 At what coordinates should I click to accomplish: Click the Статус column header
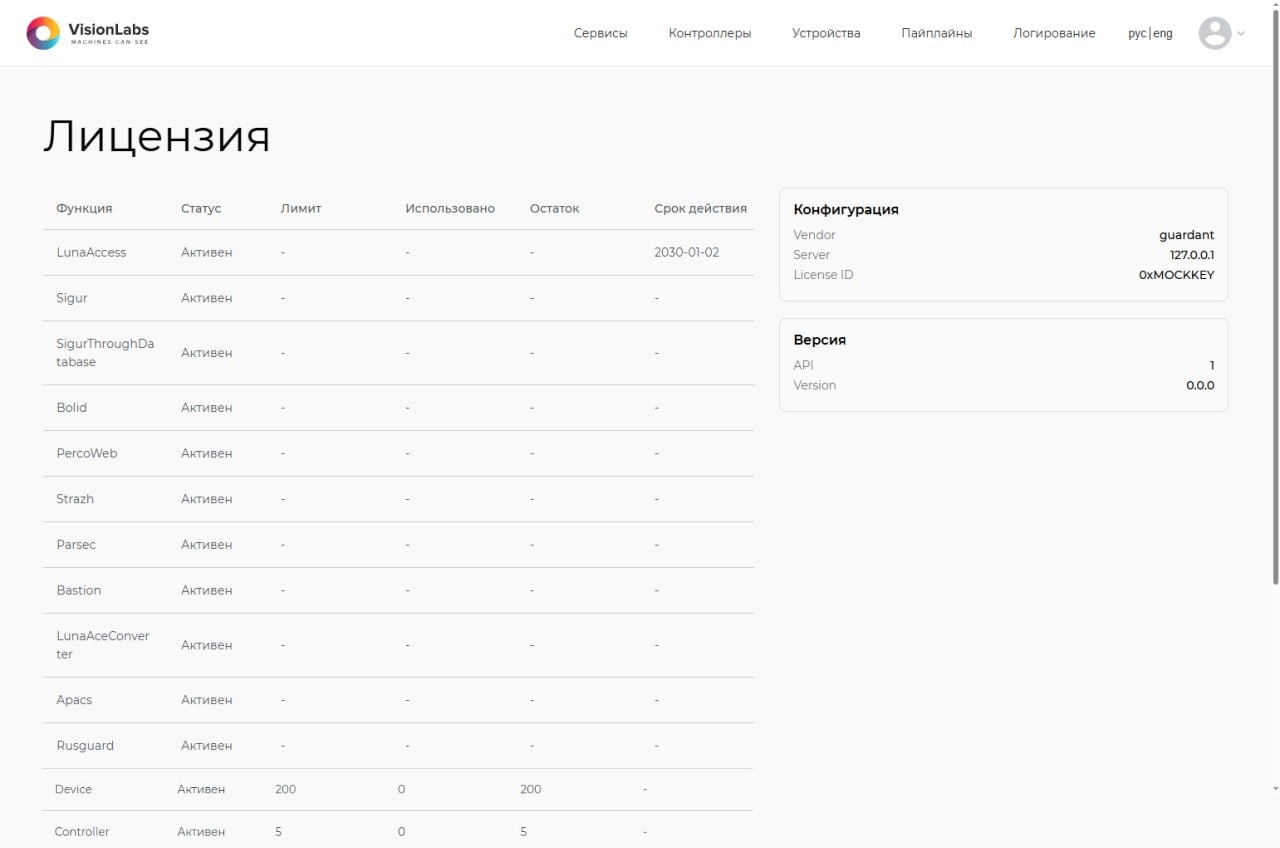(x=201, y=208)
